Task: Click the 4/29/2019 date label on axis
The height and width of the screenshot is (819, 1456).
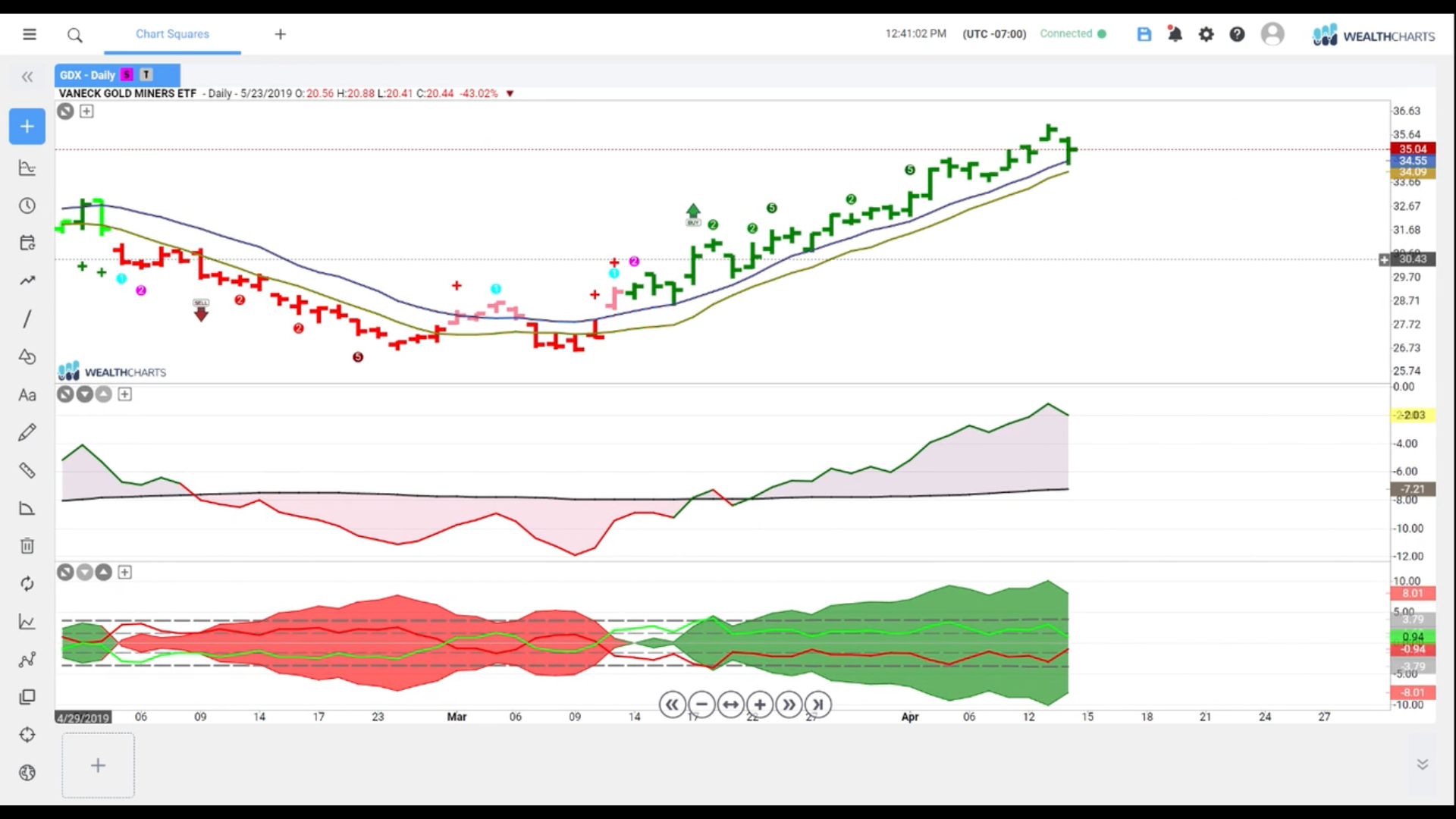Action: point(83,717)
